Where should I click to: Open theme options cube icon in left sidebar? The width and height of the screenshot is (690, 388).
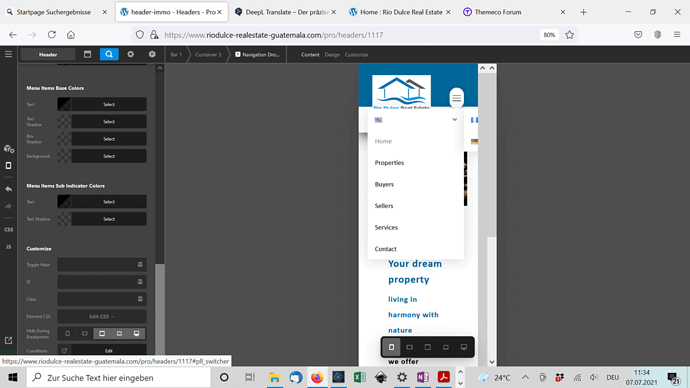click(x=8, y=149)
